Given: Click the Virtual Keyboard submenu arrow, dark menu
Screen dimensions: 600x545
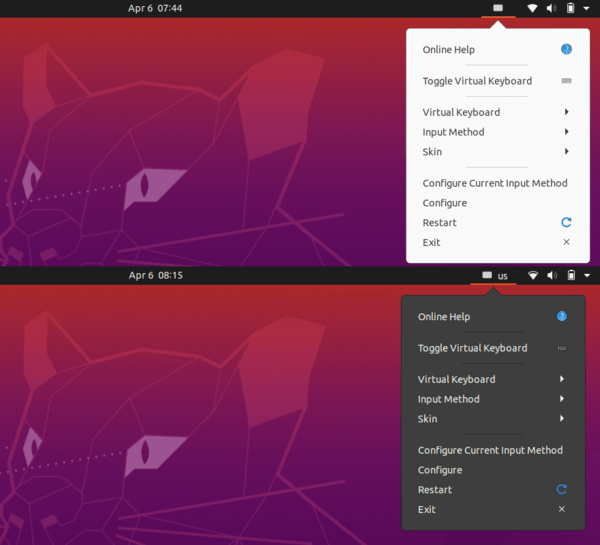Looking at the screenshot, I should coord(562,379).
